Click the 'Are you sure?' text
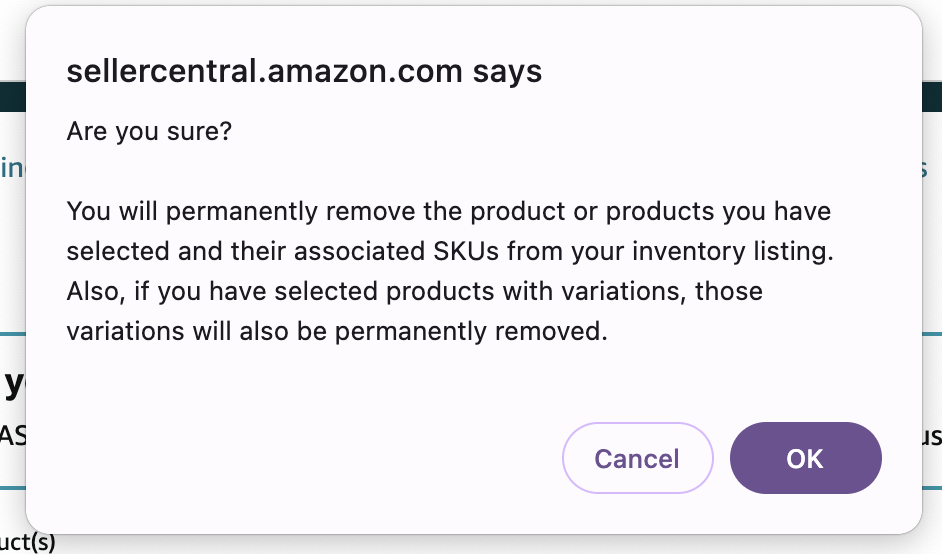This screenshot has width=942, height=554. 149,131
